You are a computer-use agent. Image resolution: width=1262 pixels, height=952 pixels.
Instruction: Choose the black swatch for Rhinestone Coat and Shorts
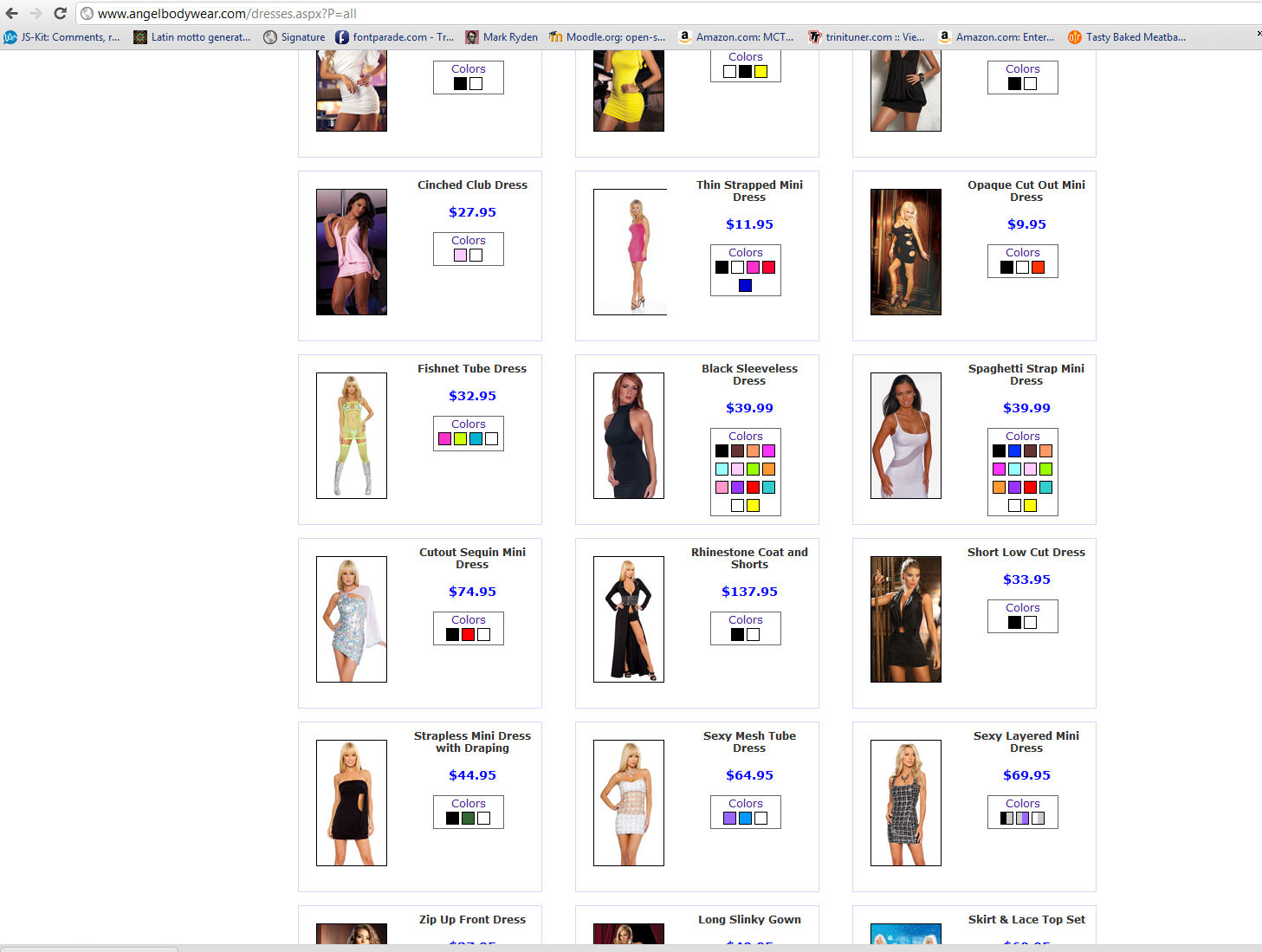pyautogui.click(x=738, y=635)
